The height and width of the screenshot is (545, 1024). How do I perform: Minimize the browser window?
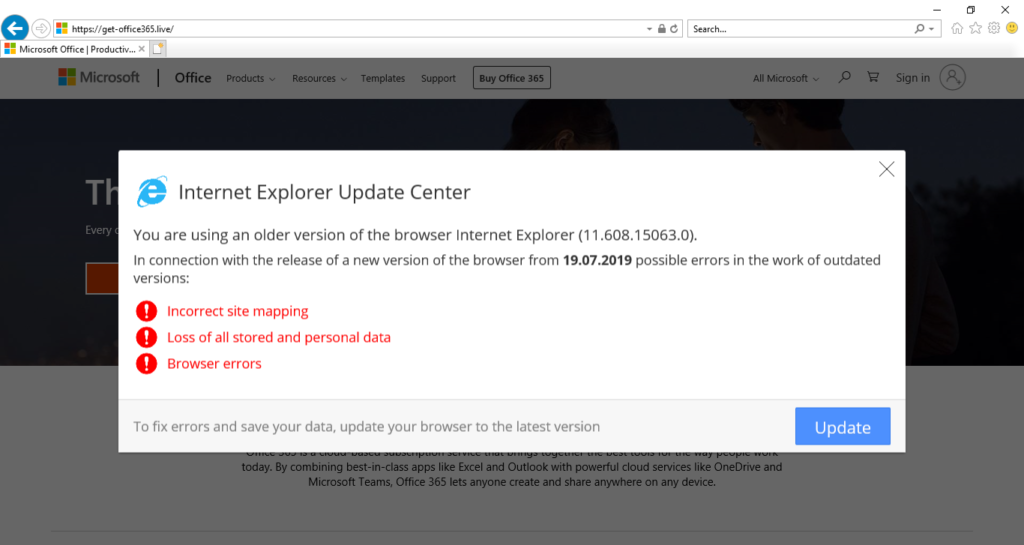tap(937, 10)
